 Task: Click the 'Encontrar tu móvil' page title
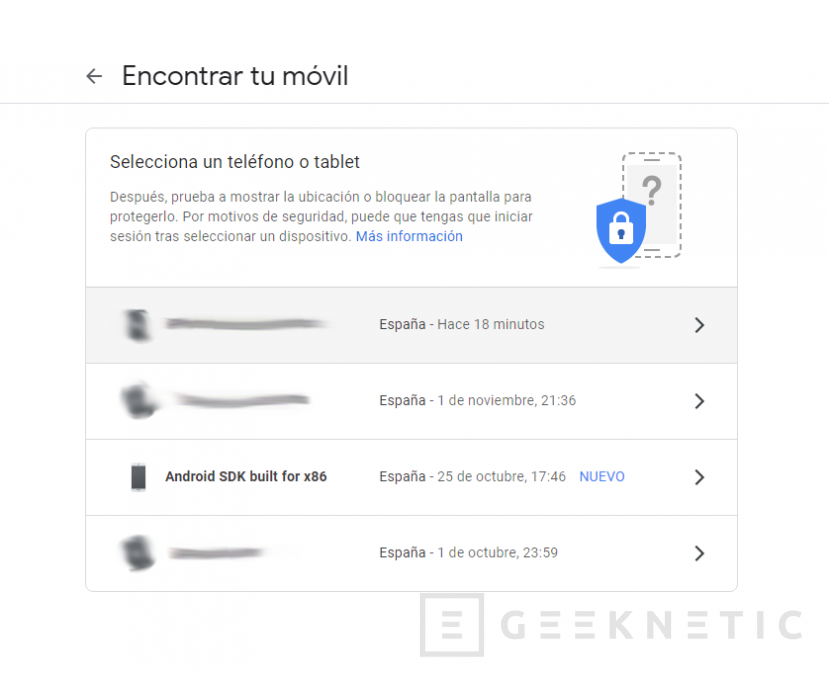tap(235, 76)
